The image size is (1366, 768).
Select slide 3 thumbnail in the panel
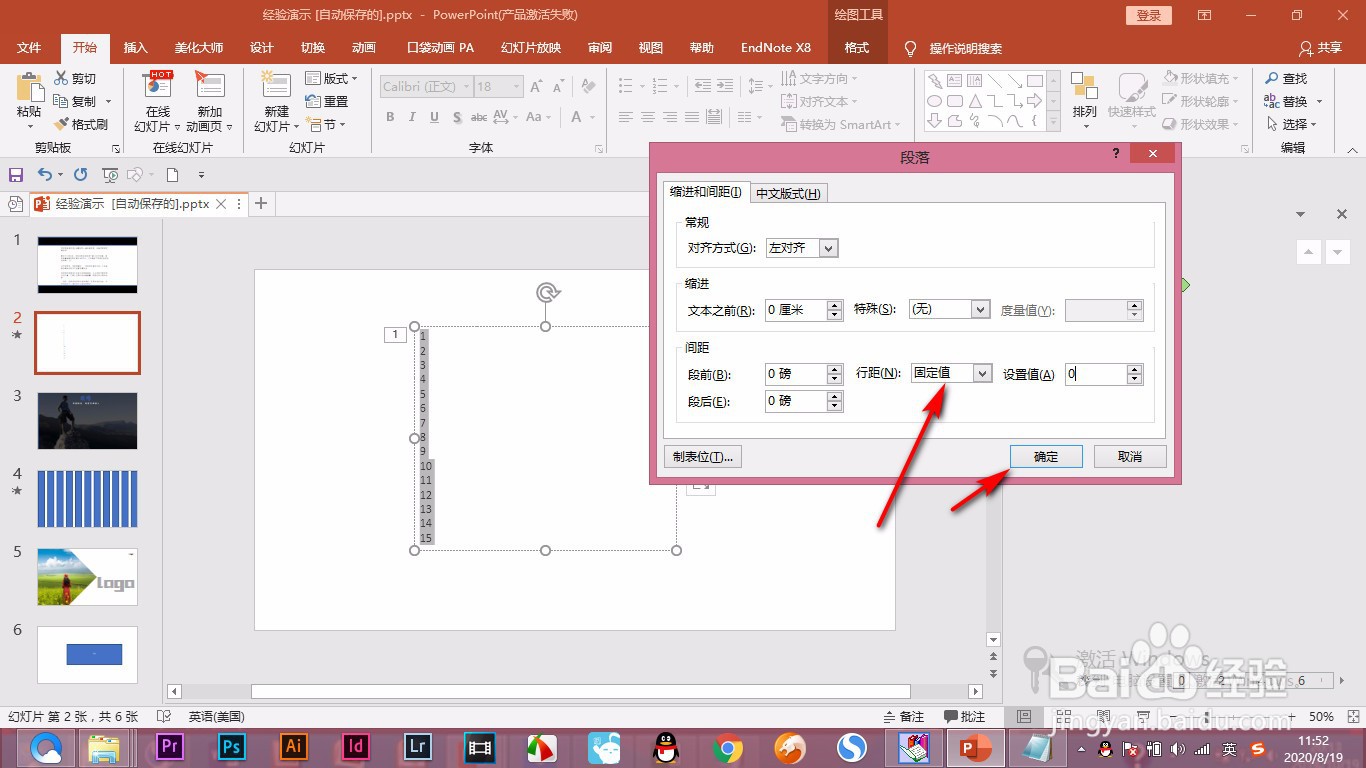[x=87, y=421]
